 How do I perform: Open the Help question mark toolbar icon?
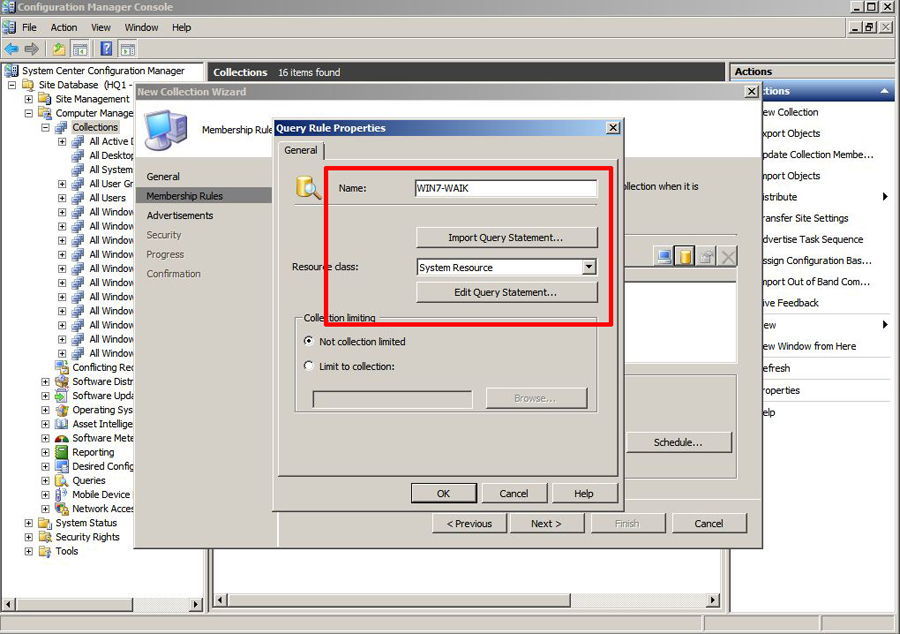click(x=106, y=49)
